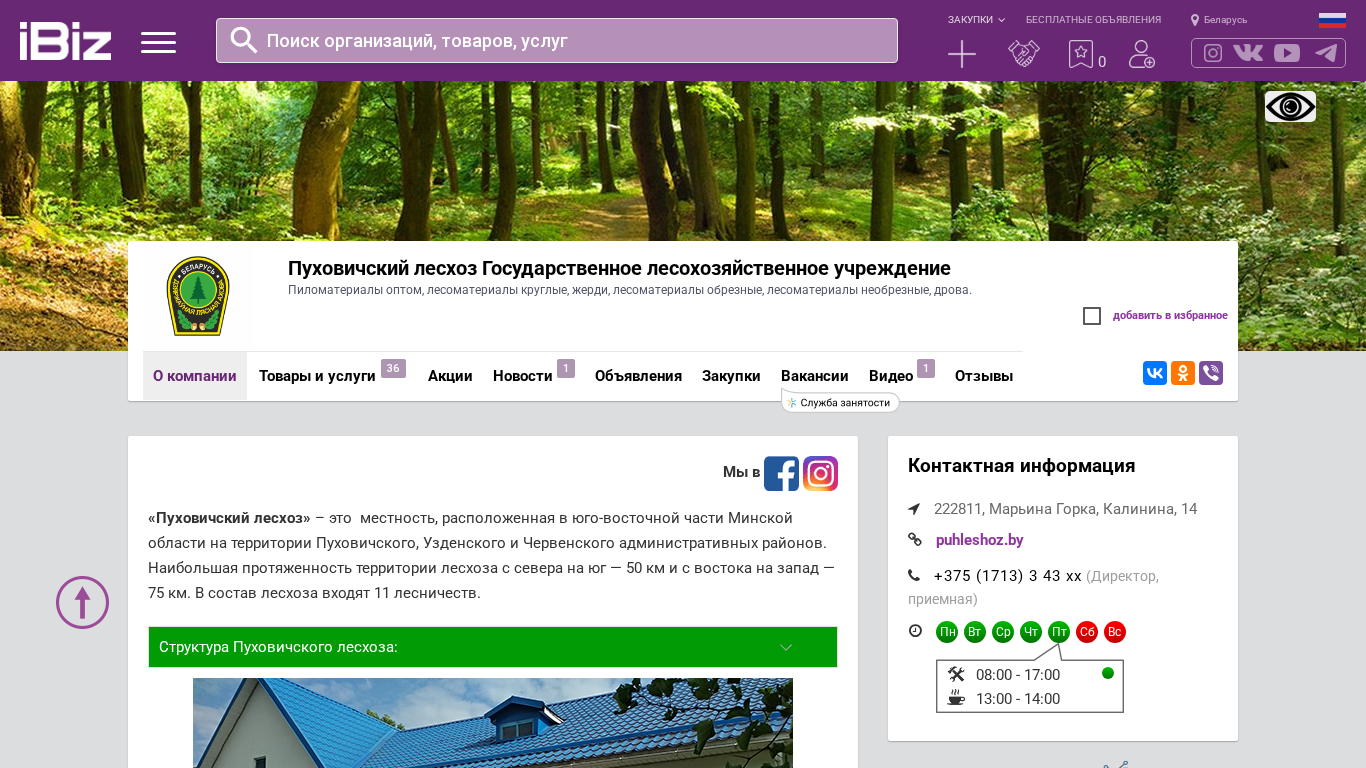Open iBiz Instagram from the header

(x=1213, y=53)
